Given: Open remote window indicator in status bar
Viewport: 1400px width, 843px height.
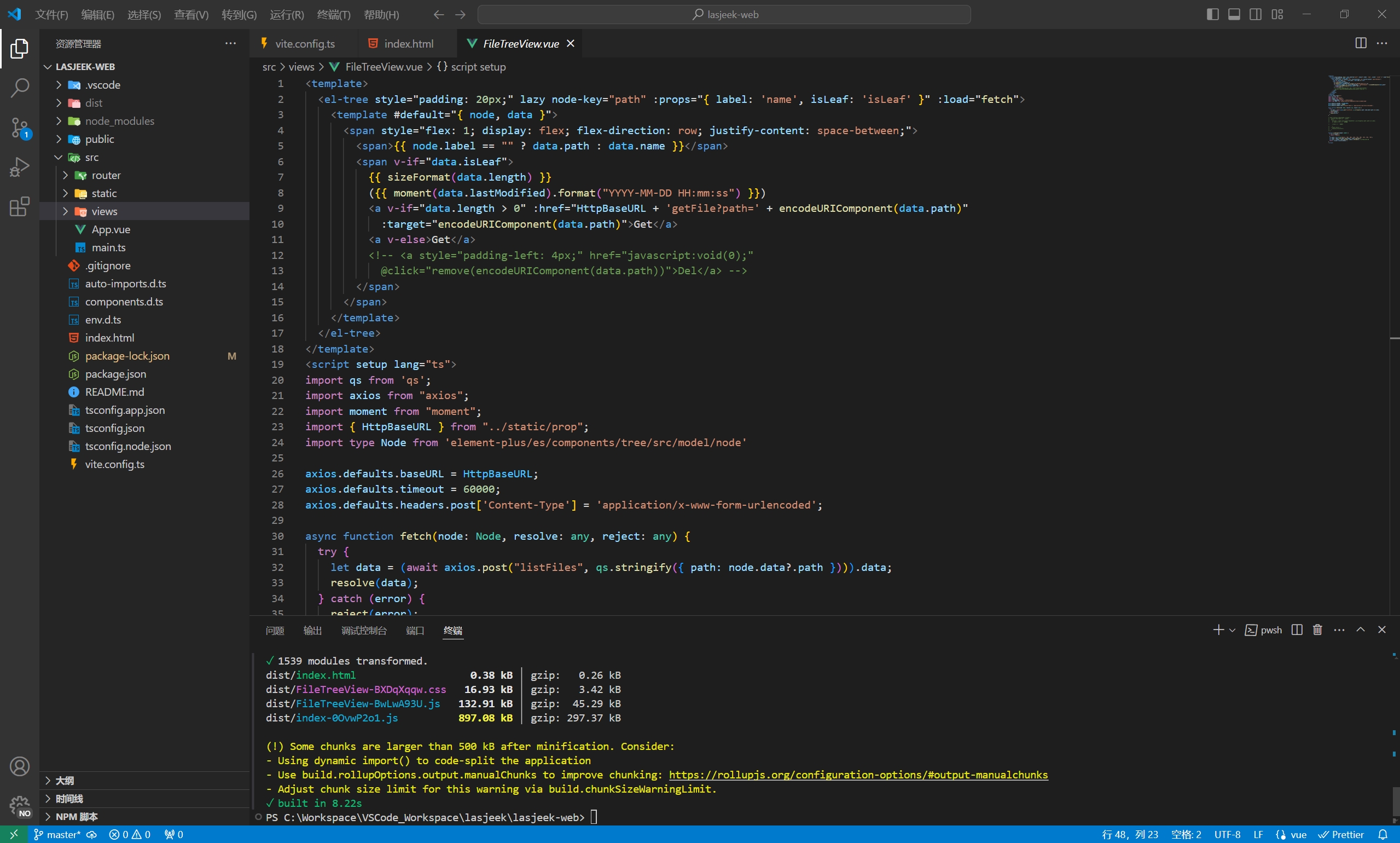Looking at the screenshot, I should (14, 834).
